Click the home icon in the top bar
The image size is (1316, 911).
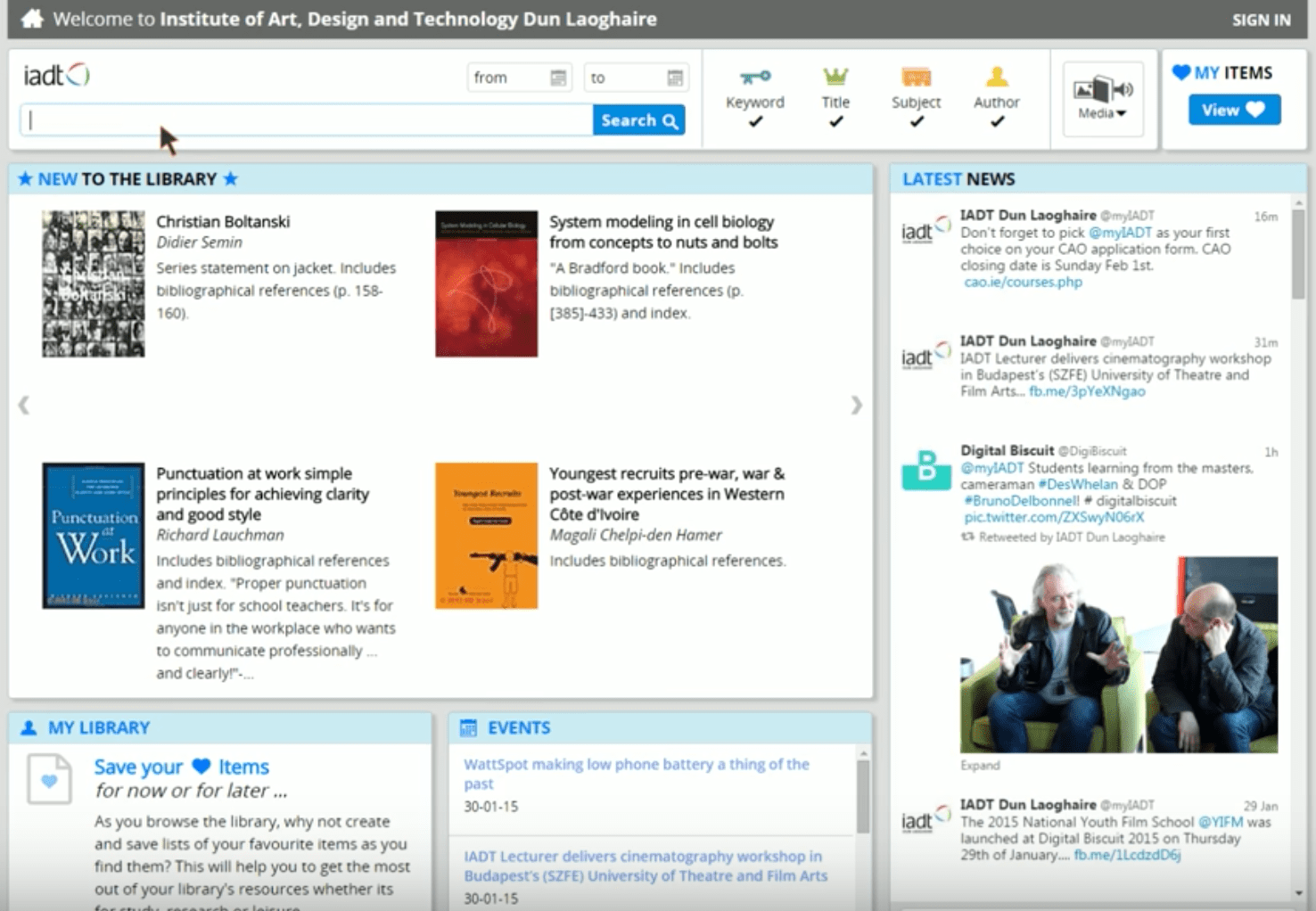33,18
